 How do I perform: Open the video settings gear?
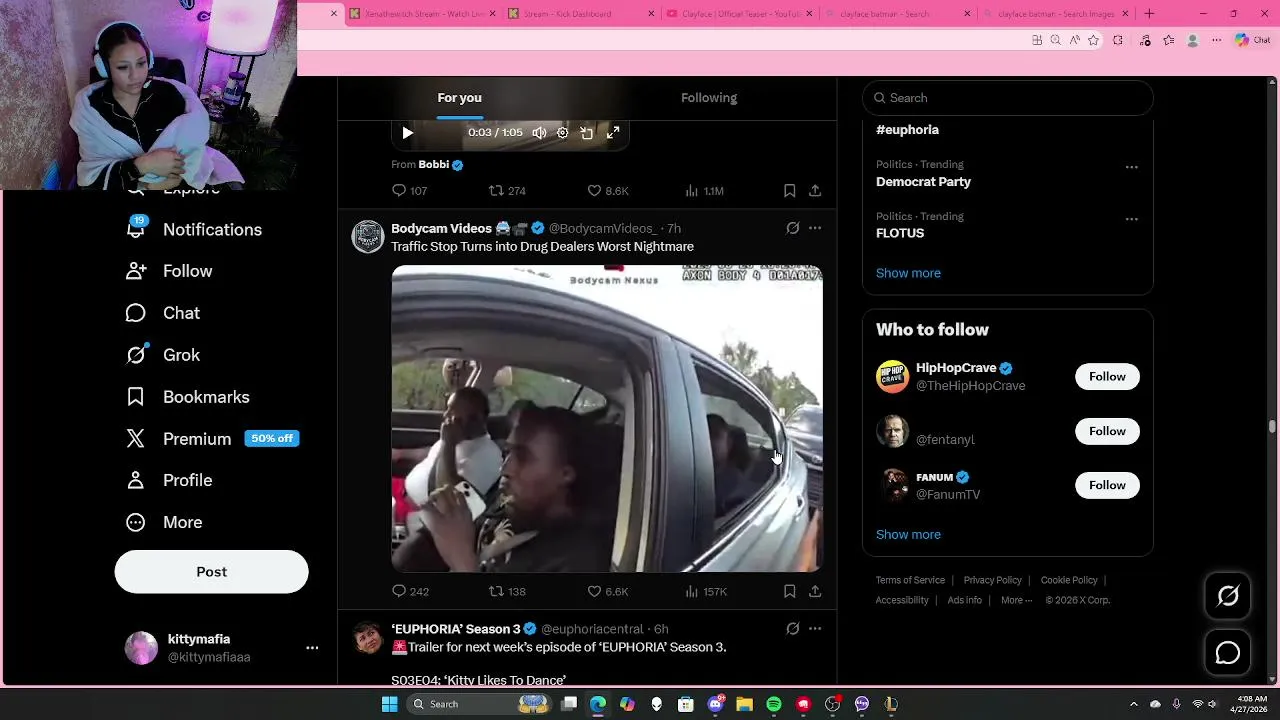[x=562, y=132]
